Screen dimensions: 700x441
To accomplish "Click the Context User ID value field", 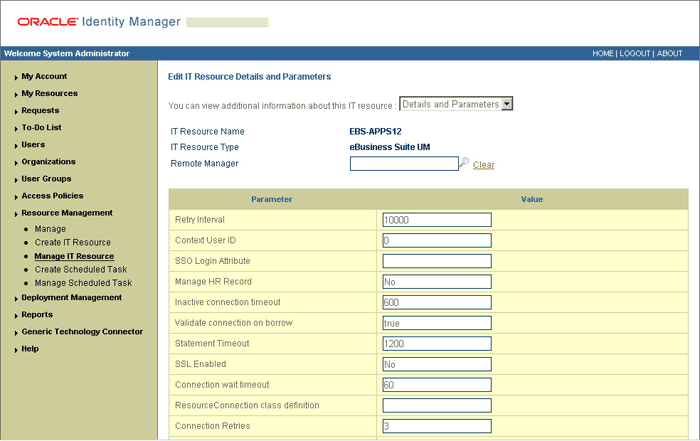I will coord(437,240).
